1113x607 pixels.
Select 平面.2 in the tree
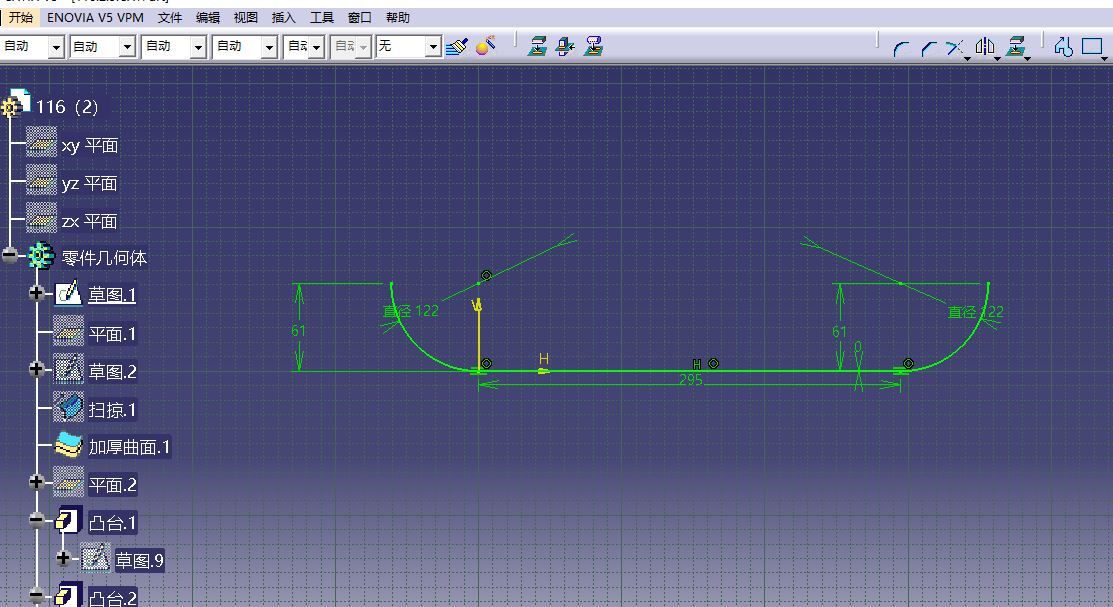pyautogui.click(x=112, y=485)
